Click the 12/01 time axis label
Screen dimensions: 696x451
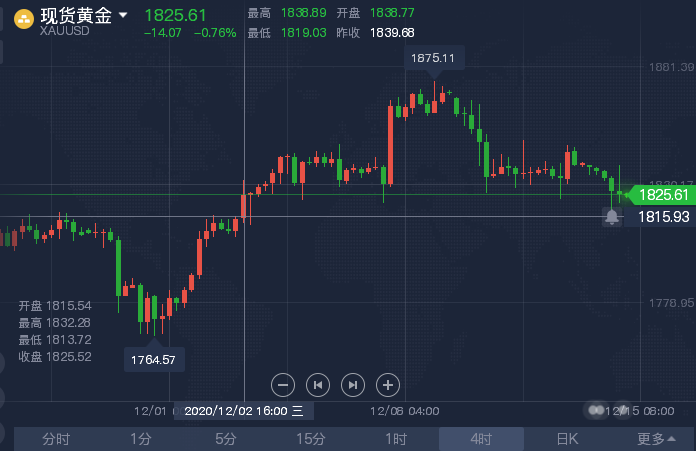(x=150, y=411)
